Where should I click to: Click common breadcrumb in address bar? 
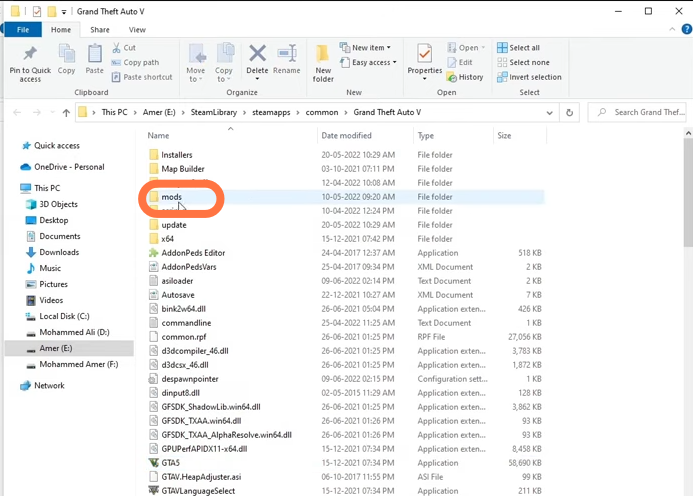tap(322, 112)
